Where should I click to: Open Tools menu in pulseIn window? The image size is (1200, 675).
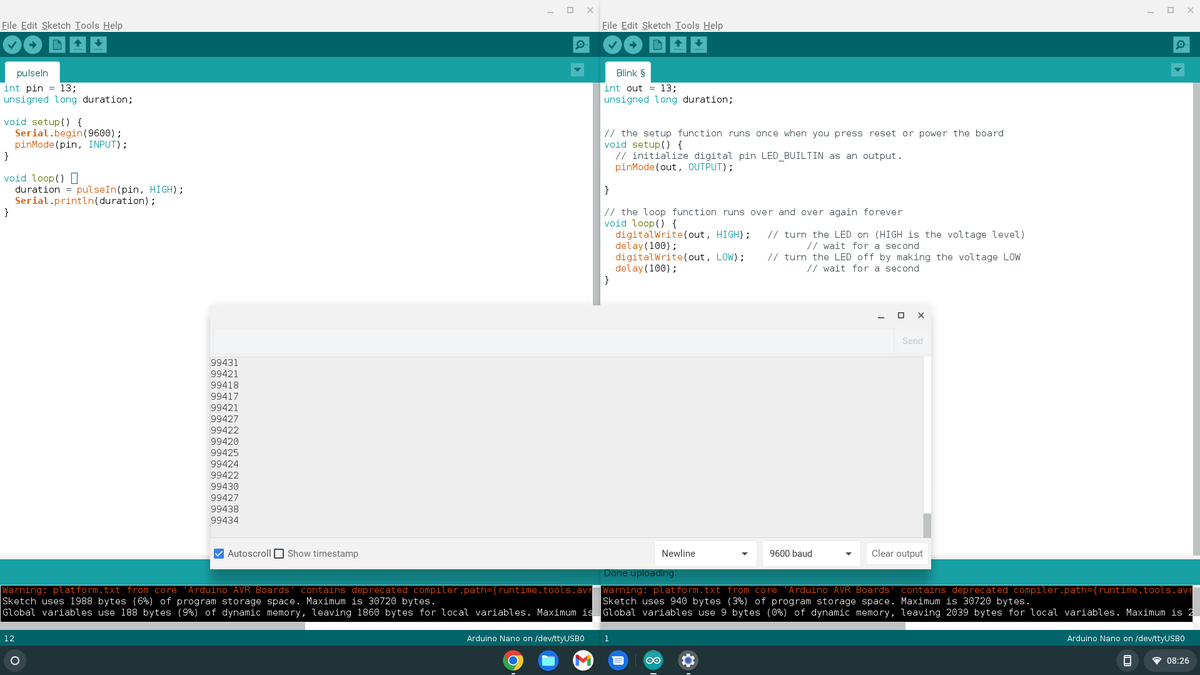tap(87, 25)
